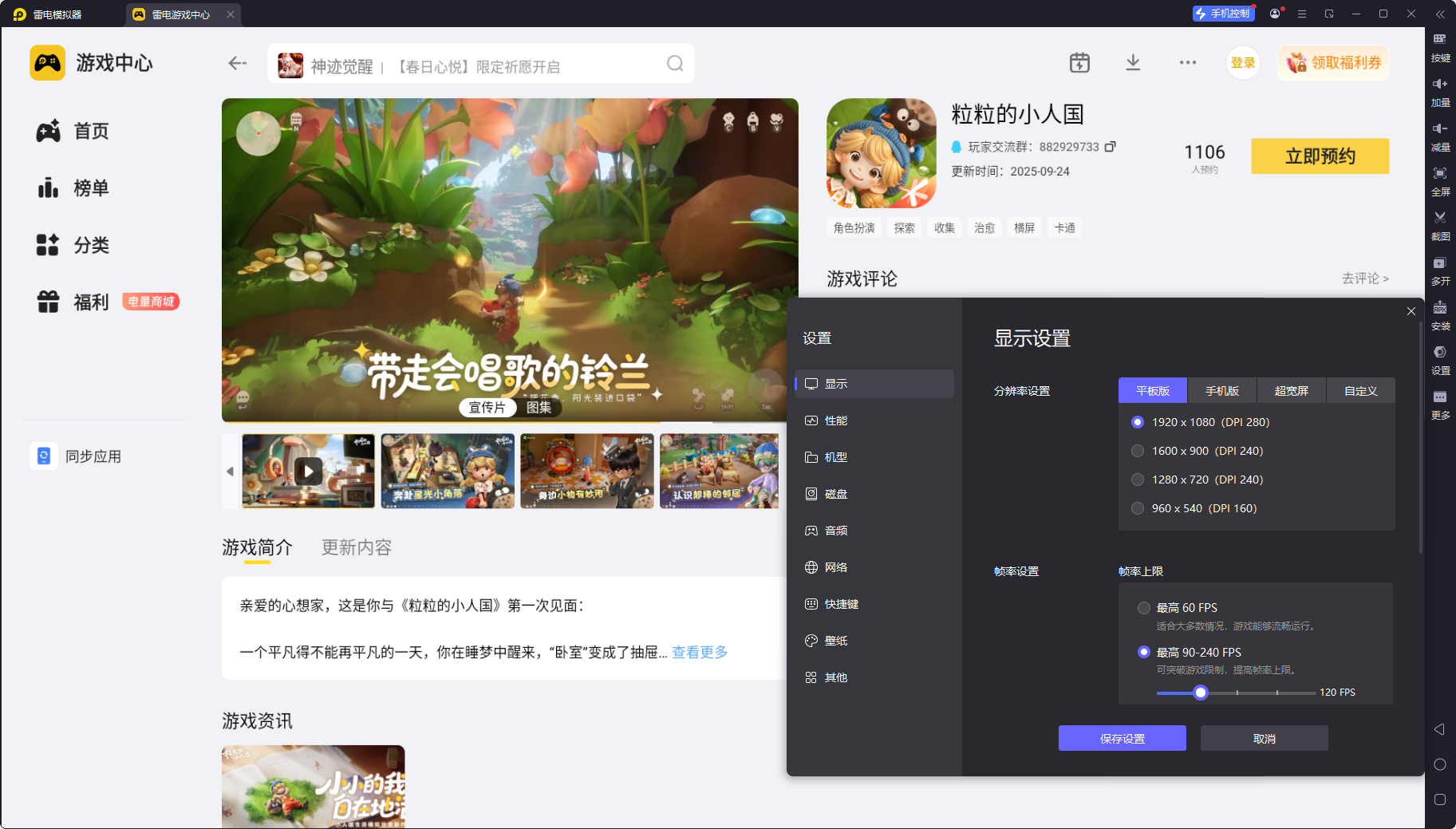
Task: Open 壁纸 settings section
Action: [874, 641]
